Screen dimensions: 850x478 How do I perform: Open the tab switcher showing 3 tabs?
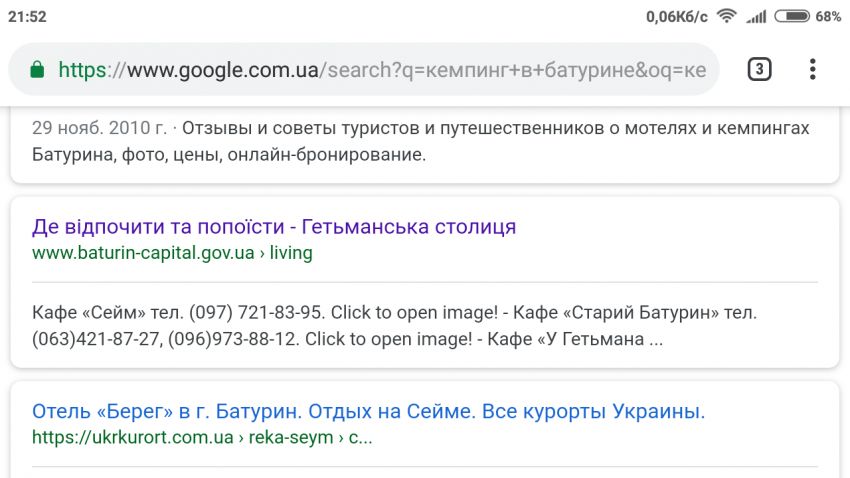(x=759, y=70)
